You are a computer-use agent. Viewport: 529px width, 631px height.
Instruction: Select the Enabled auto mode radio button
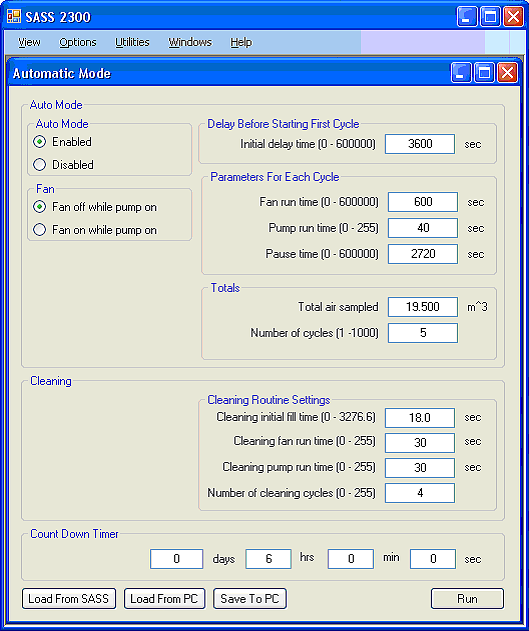(39, 142)
